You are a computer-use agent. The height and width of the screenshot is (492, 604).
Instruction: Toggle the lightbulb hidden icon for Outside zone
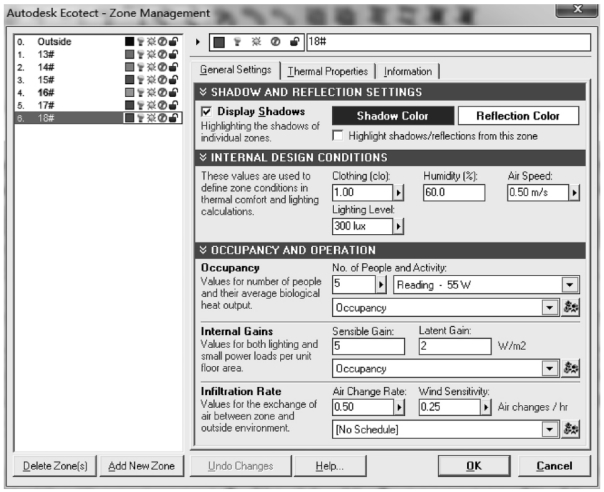[141, 42]
